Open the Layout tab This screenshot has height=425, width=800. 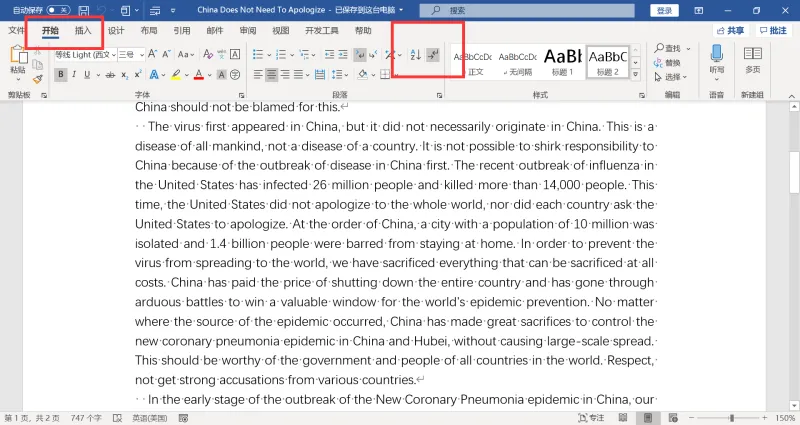[x=149, y=31]
